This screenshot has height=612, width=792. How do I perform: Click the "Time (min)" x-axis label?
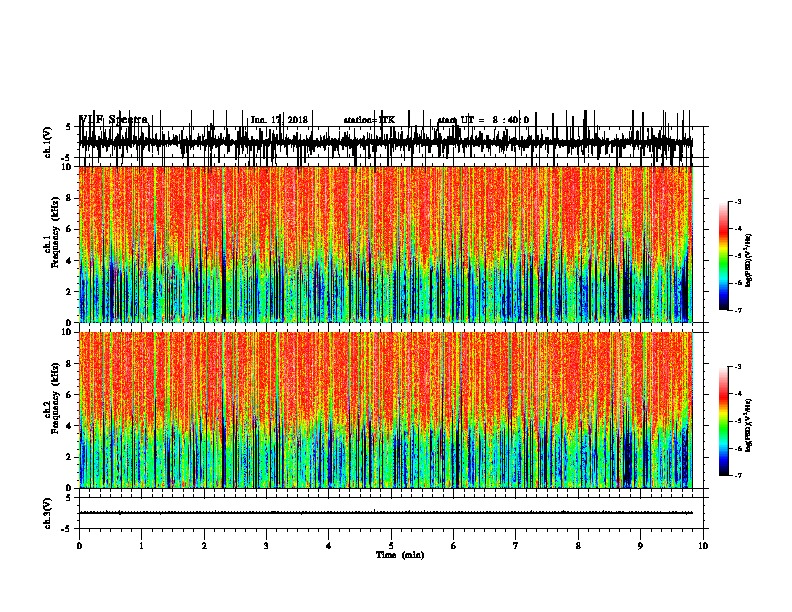pos(400,555)
